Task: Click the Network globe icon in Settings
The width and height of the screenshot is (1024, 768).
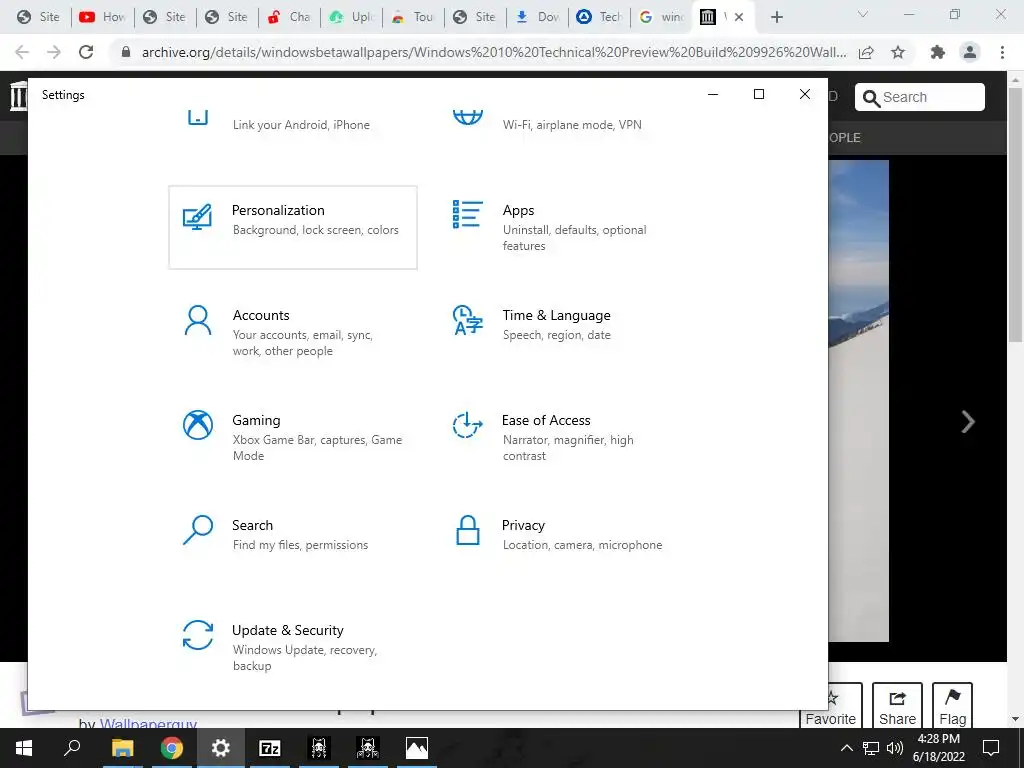Action: click(468, 118)
